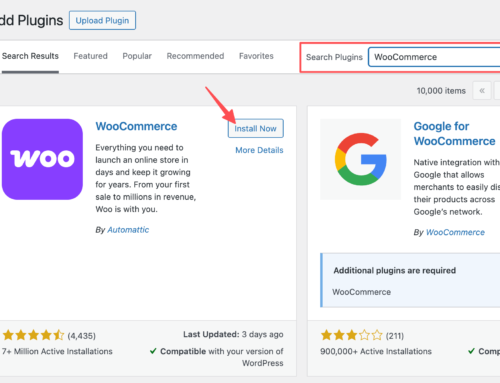Click the Upload Plugin button
The image size is (500, 383).
(x=102, y=20)
